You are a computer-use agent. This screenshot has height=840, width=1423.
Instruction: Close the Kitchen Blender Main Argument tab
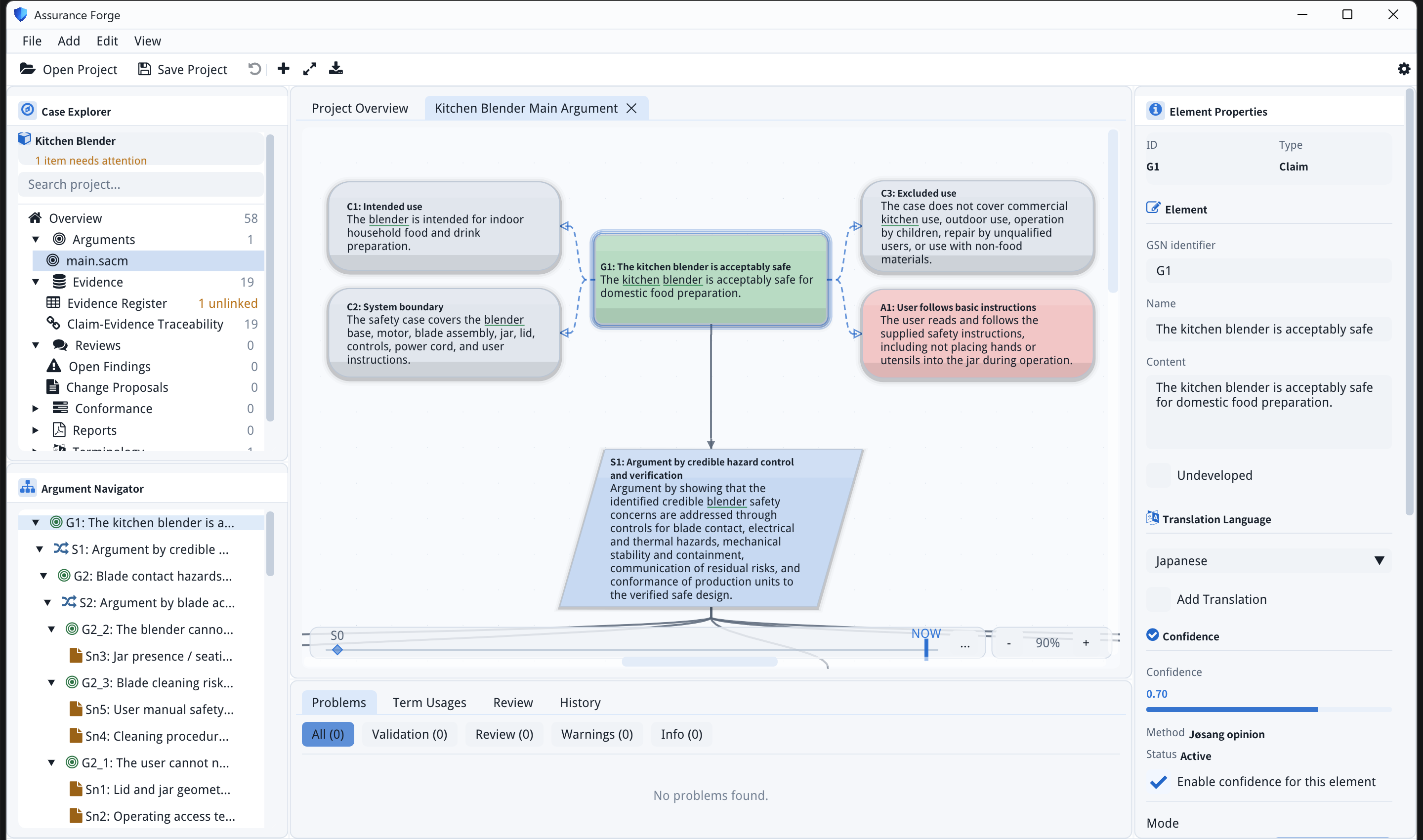point(631,108)
